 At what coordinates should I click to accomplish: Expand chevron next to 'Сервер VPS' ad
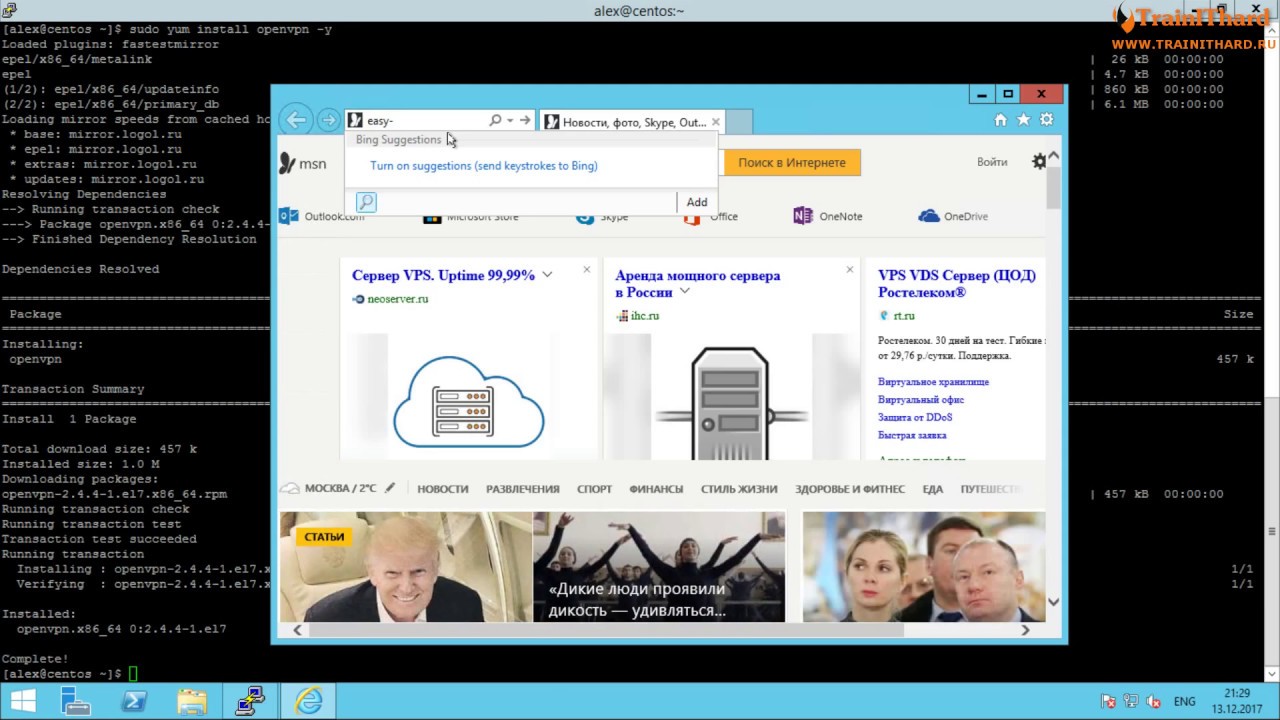click(547, 275)
